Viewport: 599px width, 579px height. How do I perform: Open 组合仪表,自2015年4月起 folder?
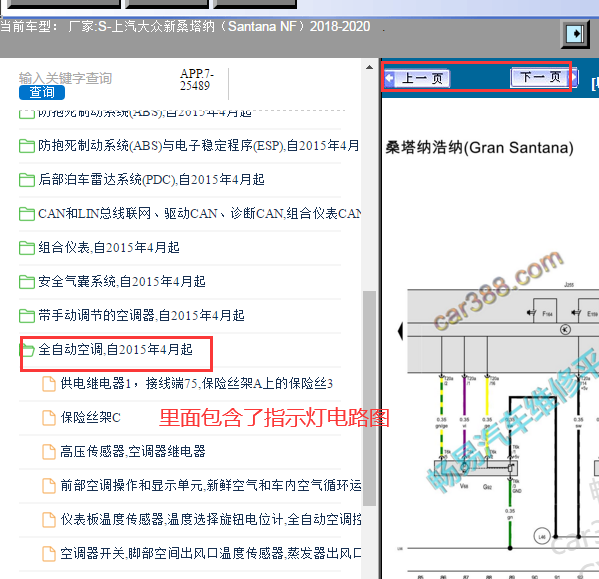point(109,247)
